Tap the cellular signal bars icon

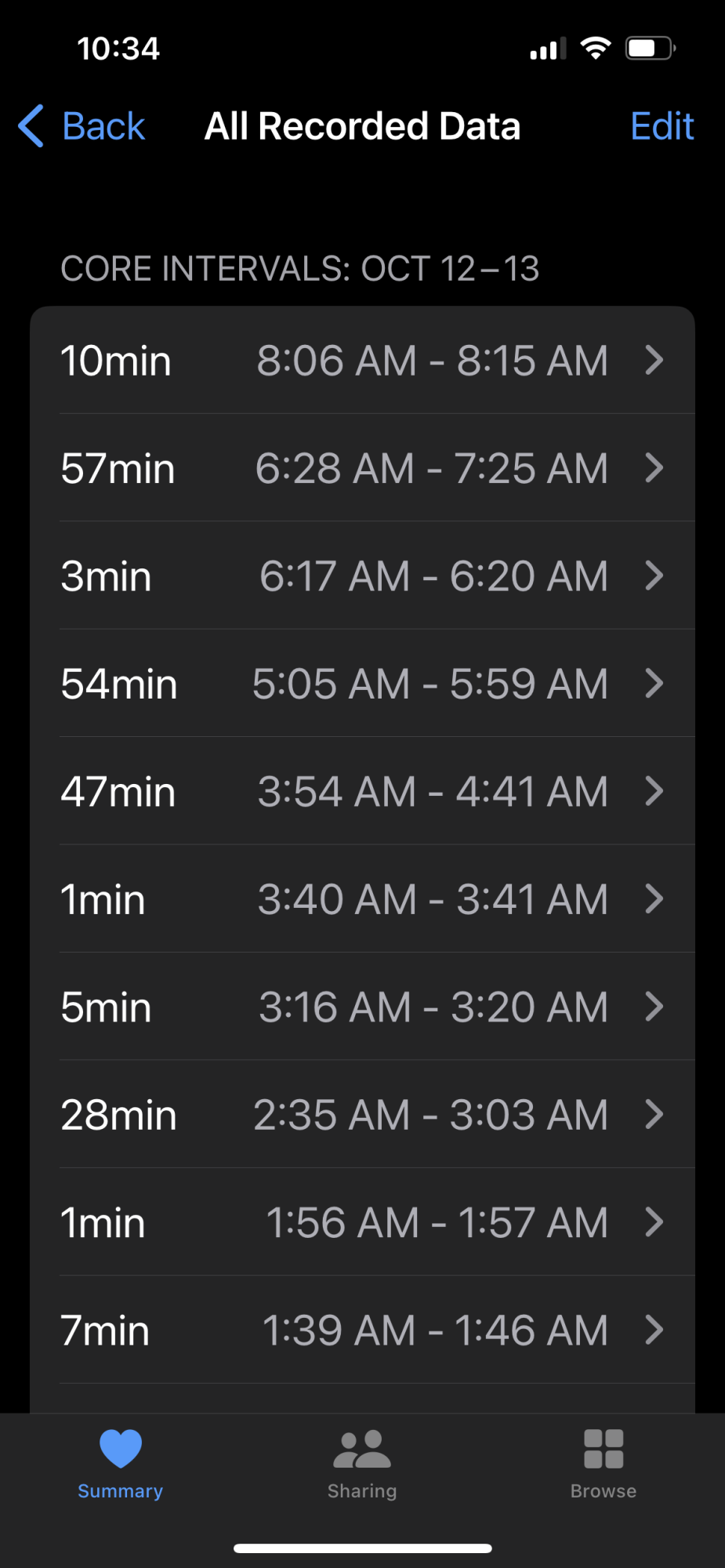[x=548, y=49]
